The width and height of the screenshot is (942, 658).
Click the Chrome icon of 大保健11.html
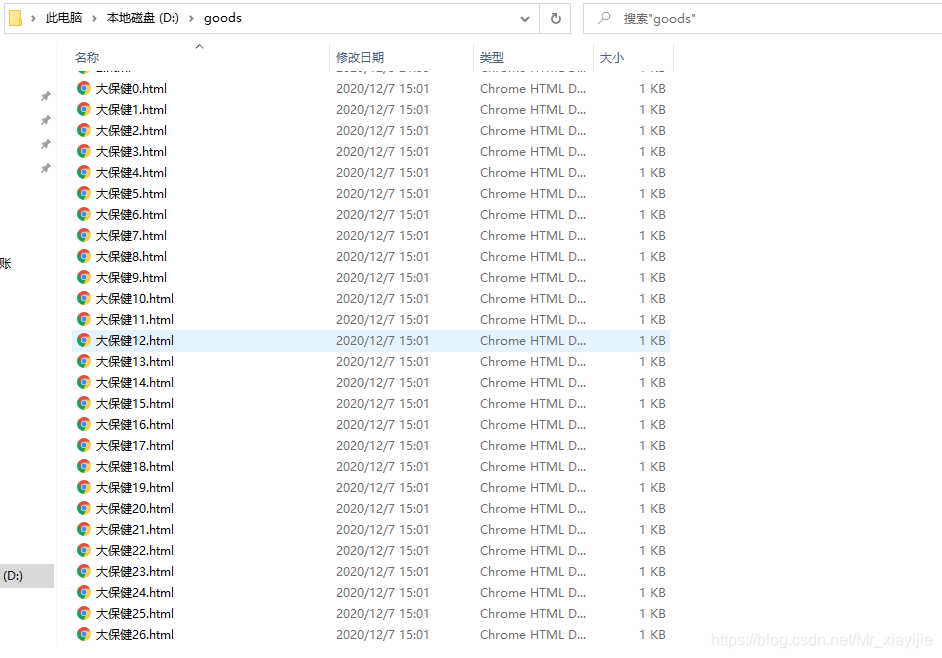click(x=84, y=320)
